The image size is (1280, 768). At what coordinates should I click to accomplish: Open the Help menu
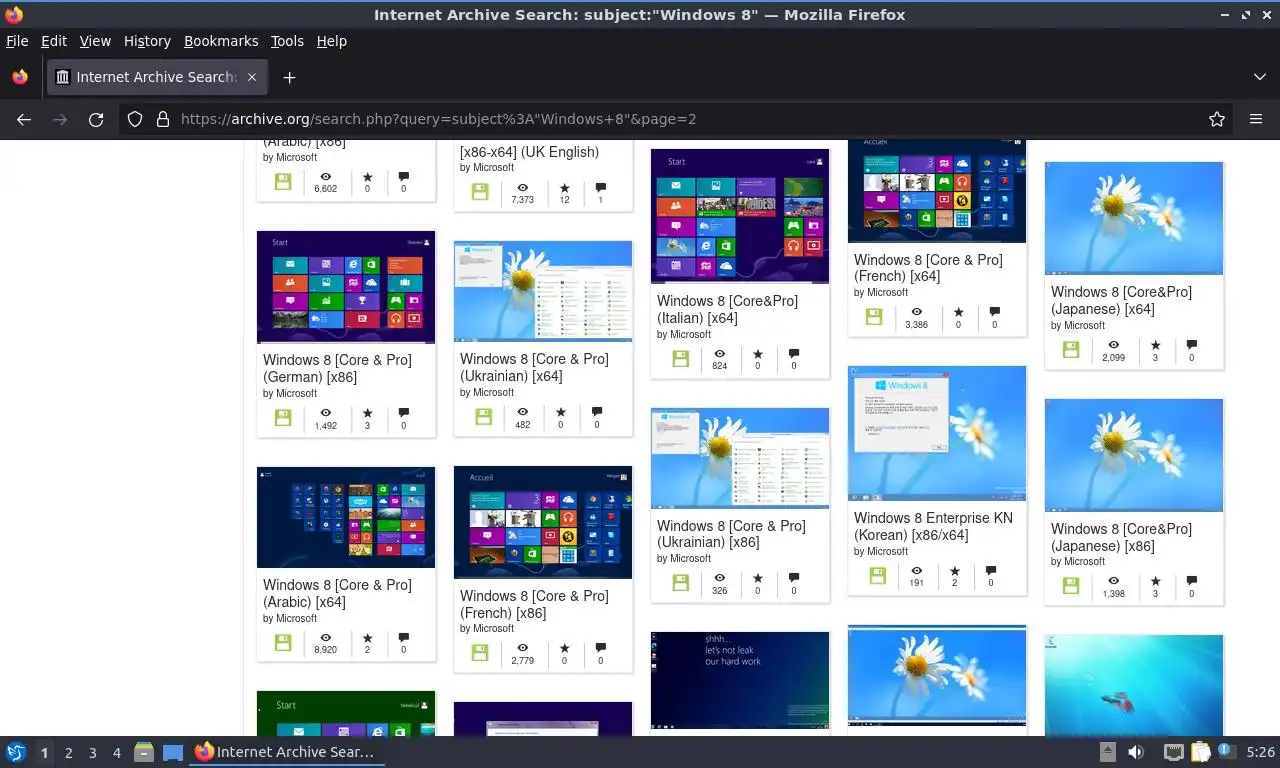(x=332, y=41)
